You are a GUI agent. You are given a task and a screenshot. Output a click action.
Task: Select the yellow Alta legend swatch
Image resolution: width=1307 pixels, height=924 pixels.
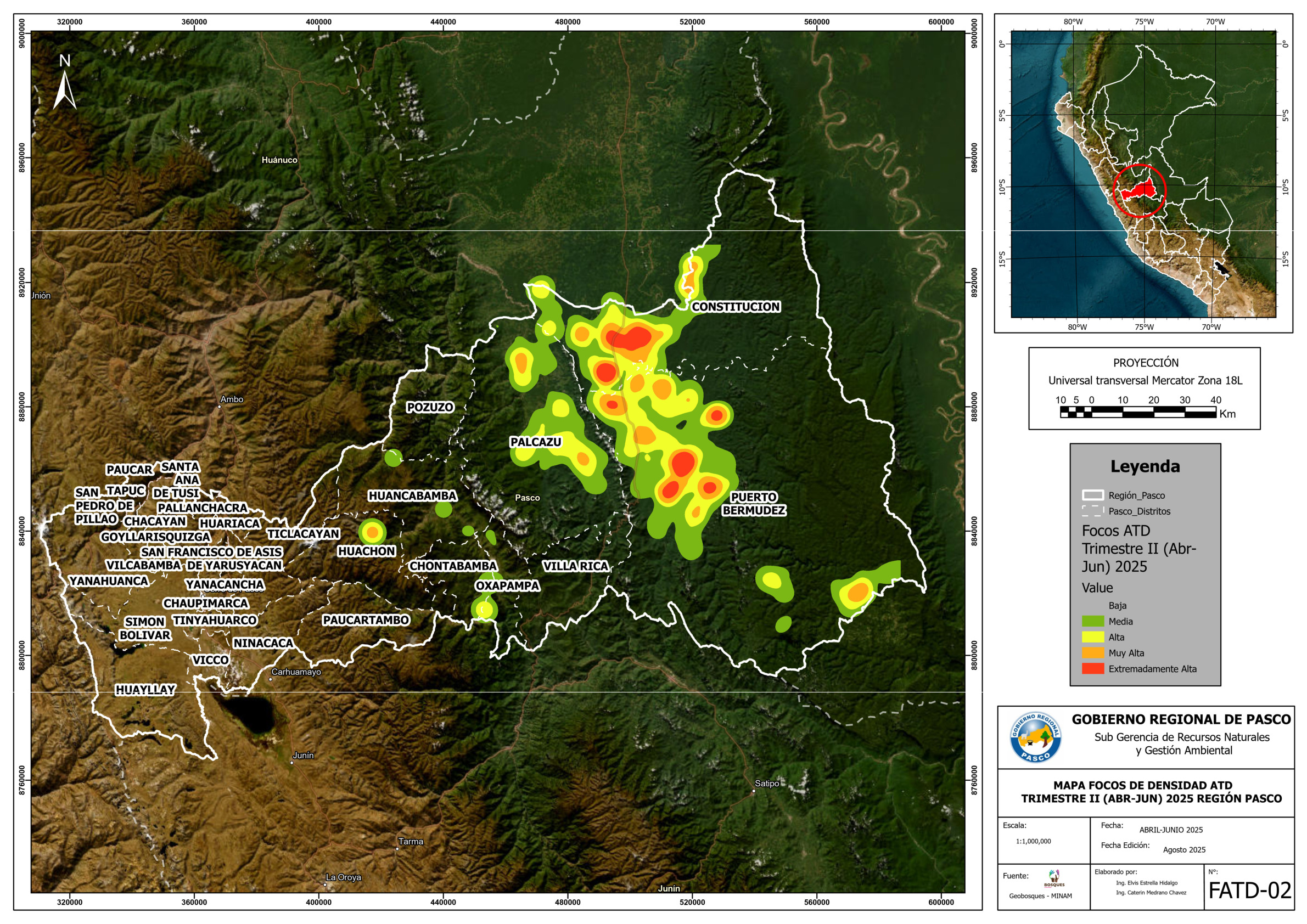(1092, 637)
